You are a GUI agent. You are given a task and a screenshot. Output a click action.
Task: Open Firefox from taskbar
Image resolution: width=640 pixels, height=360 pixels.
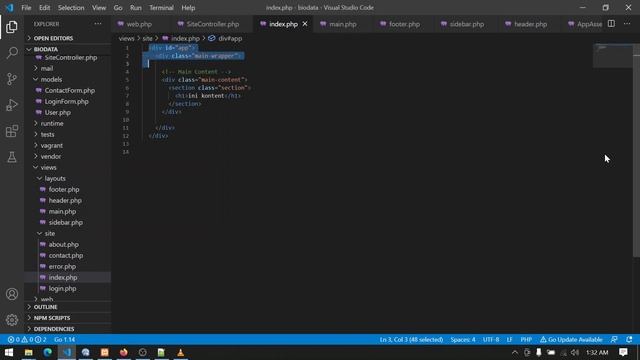[x=124, y=352]
